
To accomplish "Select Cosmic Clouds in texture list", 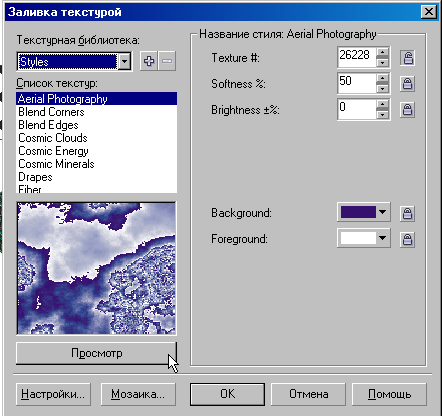I will pos(53,138).
